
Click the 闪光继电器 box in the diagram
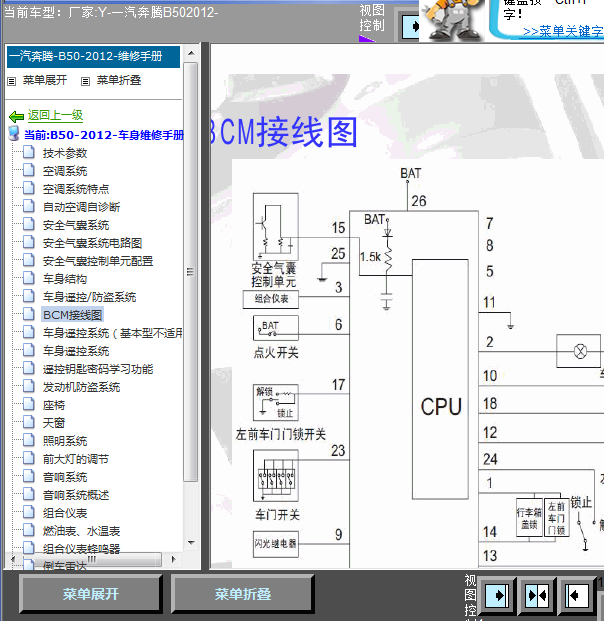[x=276, y=544]
